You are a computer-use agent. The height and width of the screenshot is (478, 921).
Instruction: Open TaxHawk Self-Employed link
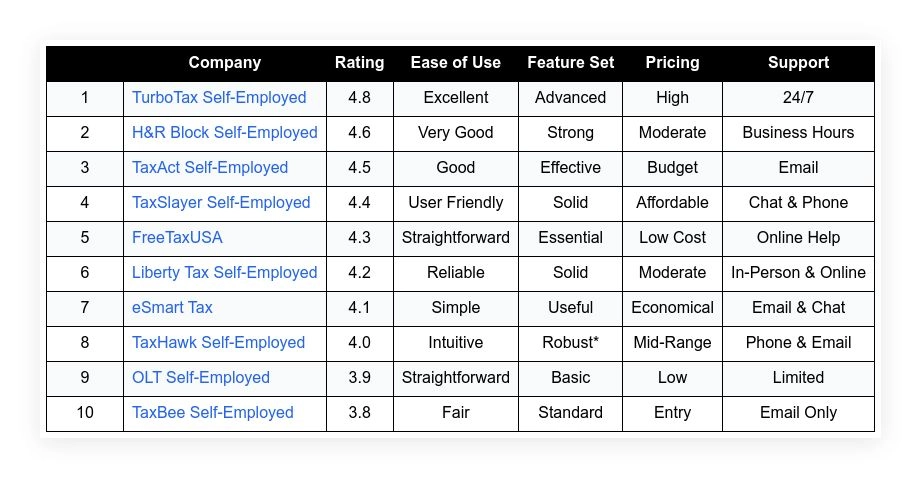coord(218,342)
